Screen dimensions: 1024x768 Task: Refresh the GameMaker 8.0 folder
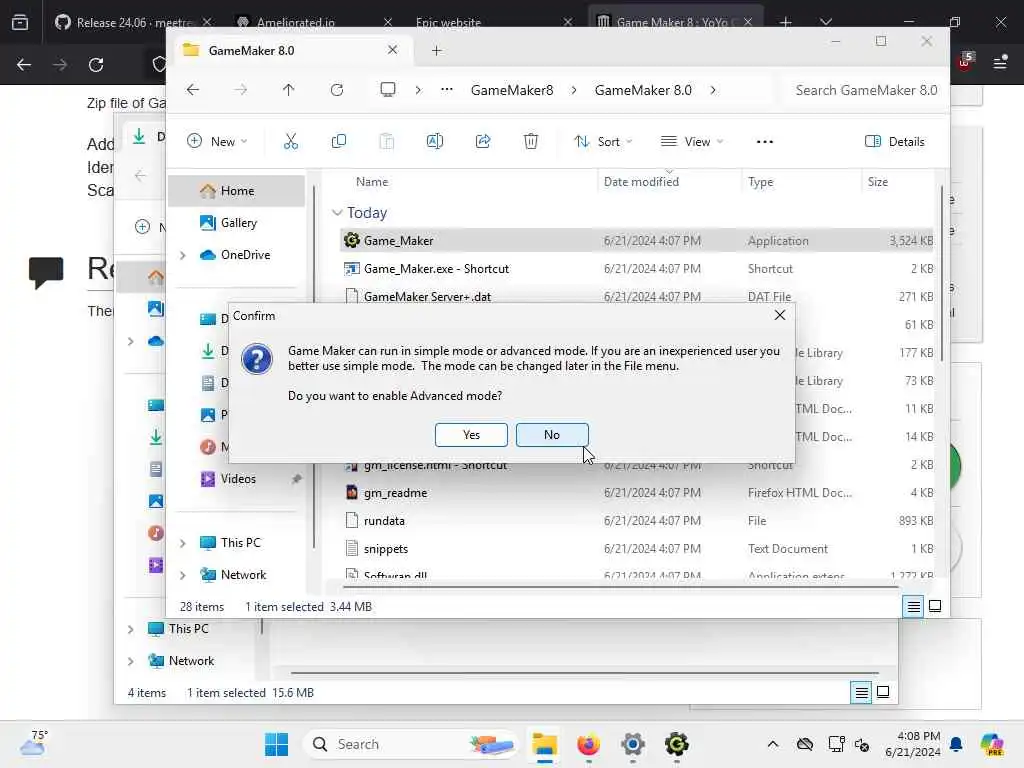(337, 90)
